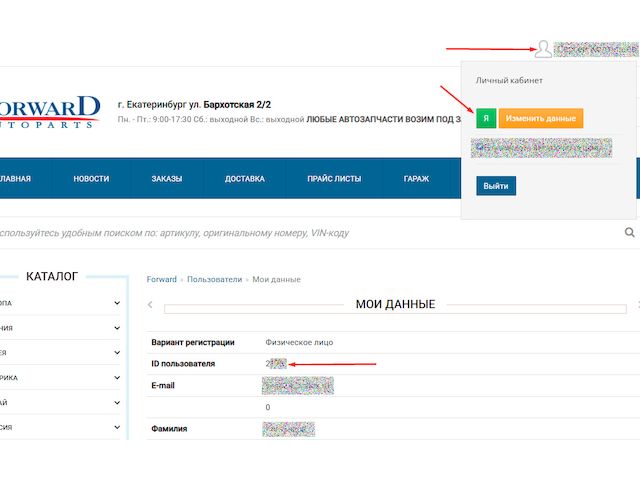Follow the Forward breadcrumb link
The width and height of the screenshot is (640, 480).
(x=161, y=279)
